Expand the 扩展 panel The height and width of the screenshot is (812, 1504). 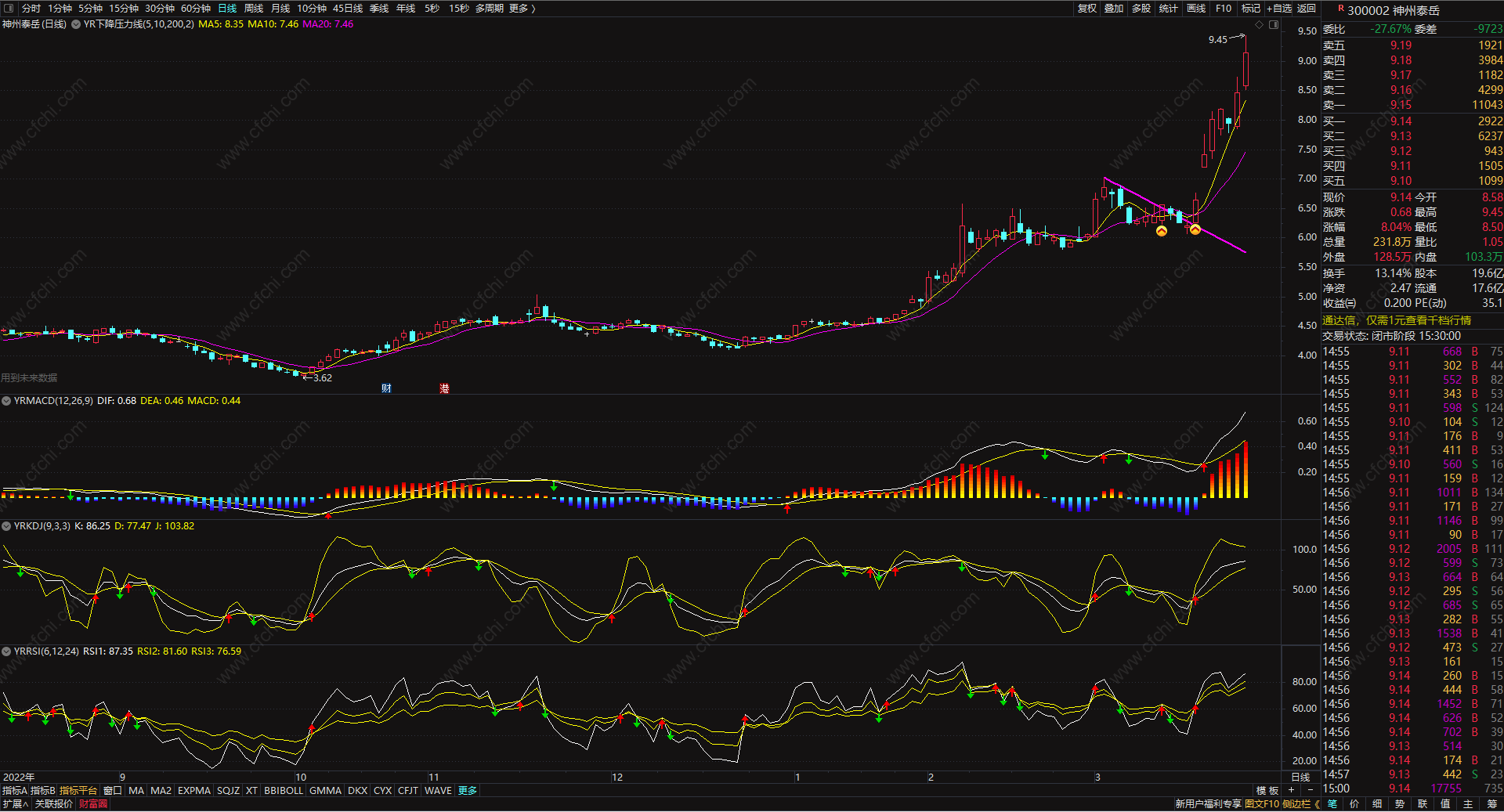pos(15,804)
